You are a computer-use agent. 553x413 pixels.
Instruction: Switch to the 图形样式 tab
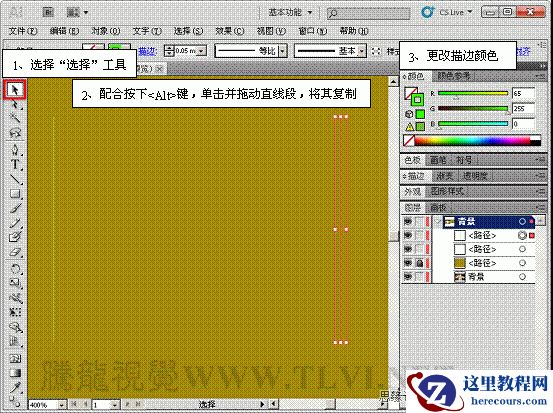point(446,192)
